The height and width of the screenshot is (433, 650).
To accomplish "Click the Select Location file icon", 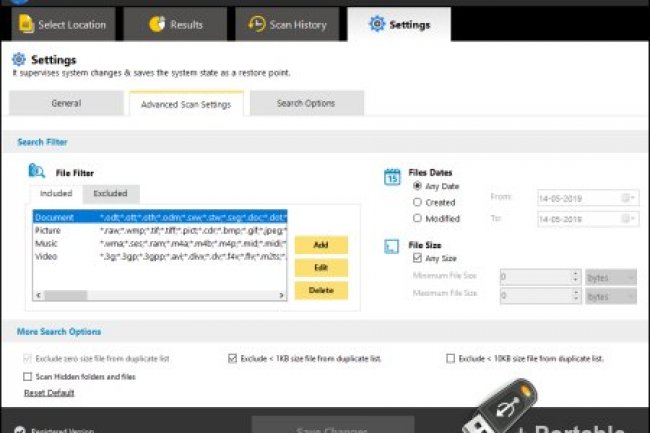I will tap(27, 24).
